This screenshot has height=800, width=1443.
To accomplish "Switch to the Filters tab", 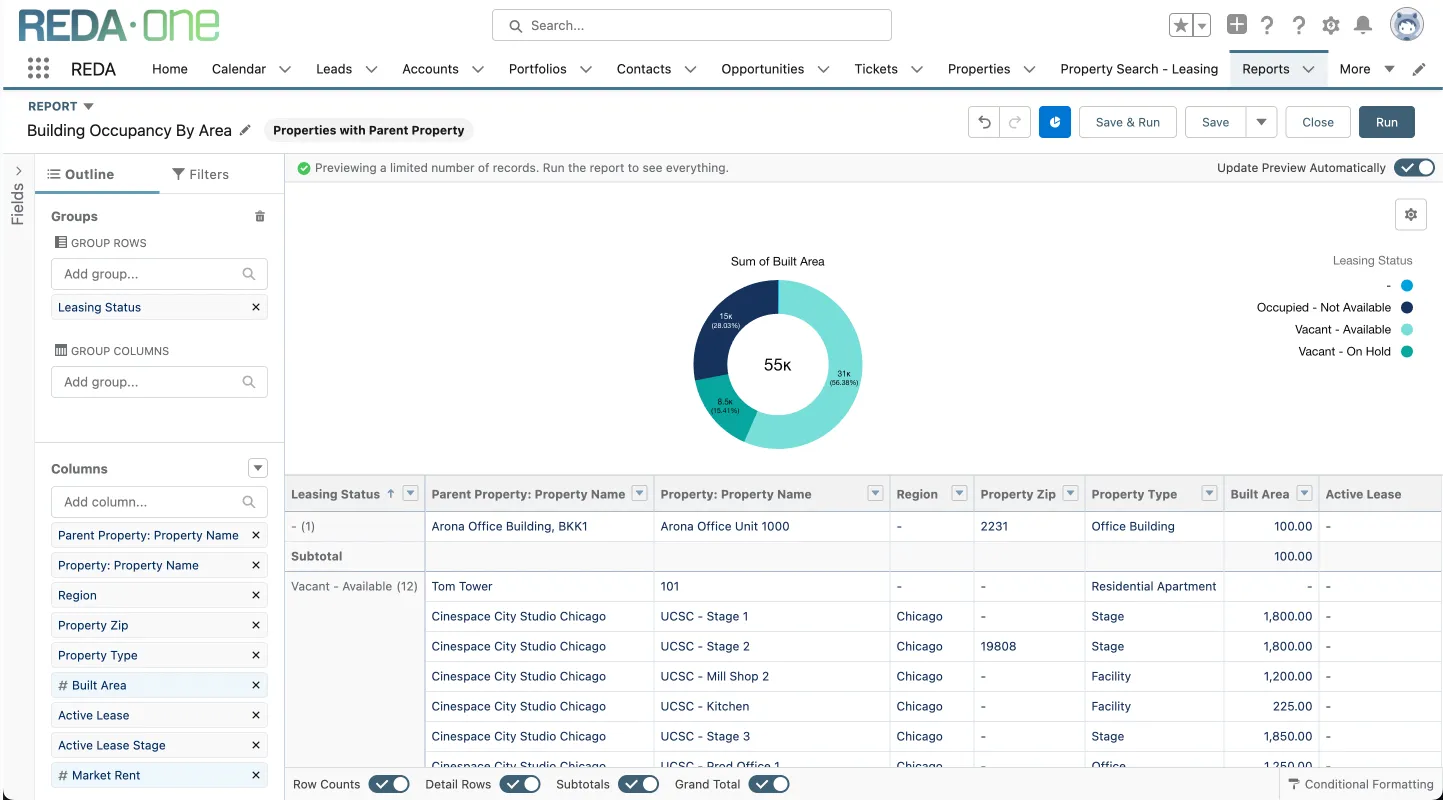I will 200,173.
